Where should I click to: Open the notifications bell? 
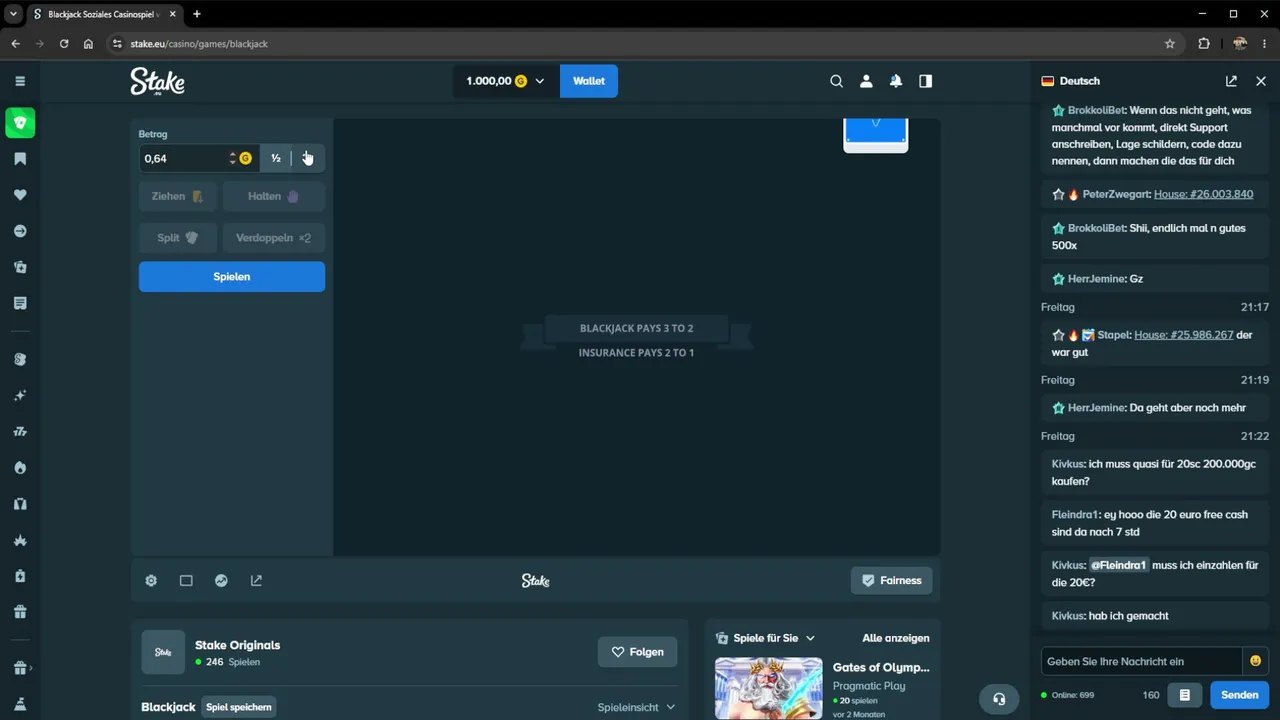(896, 81)
